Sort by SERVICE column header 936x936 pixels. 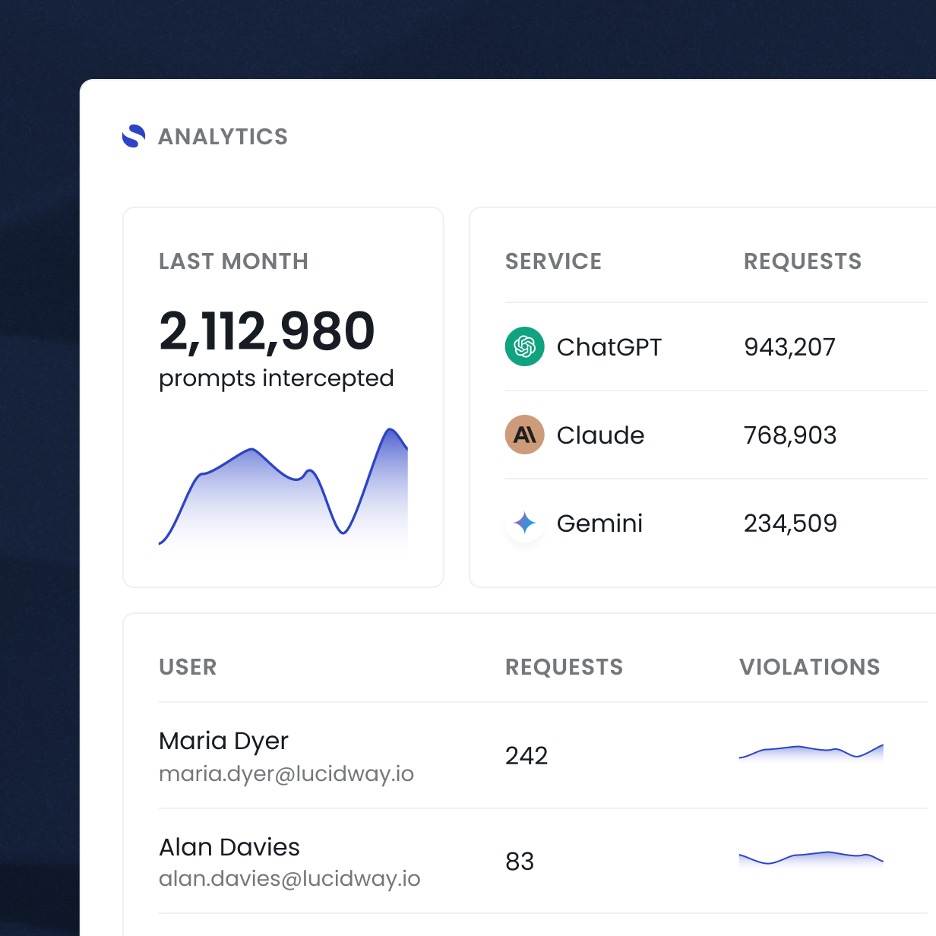[553, 262]
